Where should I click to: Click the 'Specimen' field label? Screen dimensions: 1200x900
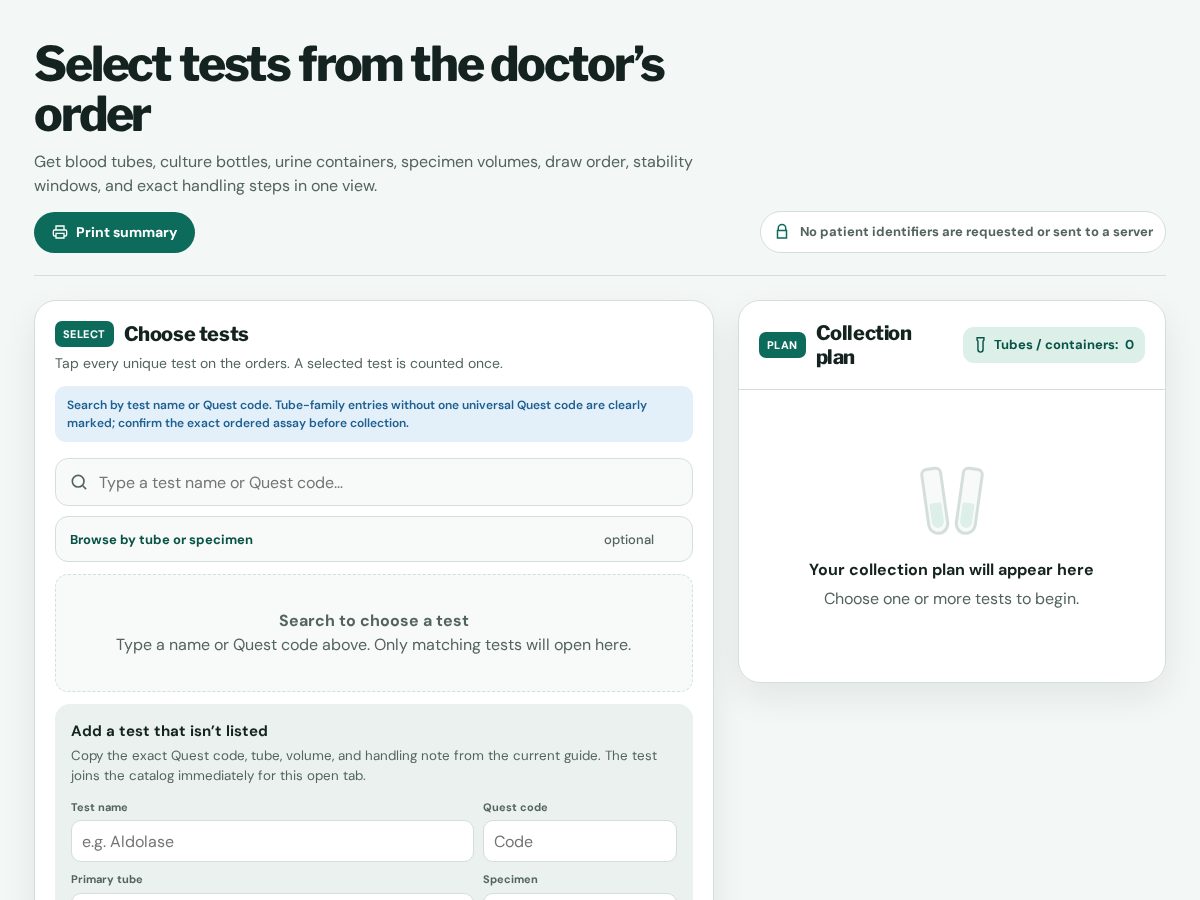click(510, 879)
